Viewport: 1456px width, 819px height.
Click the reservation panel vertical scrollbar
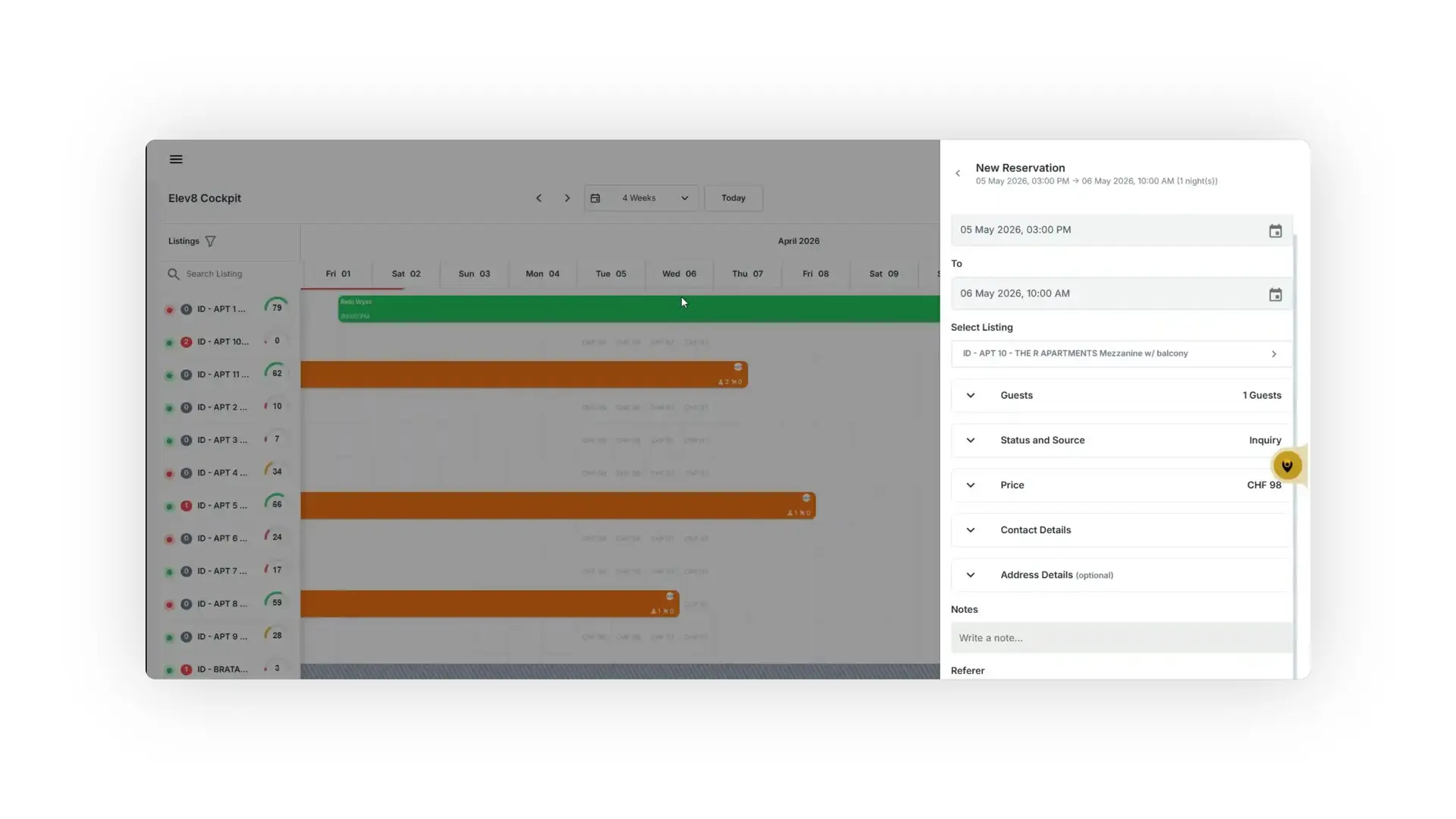pyautogui.click(x=1295, y=455)
